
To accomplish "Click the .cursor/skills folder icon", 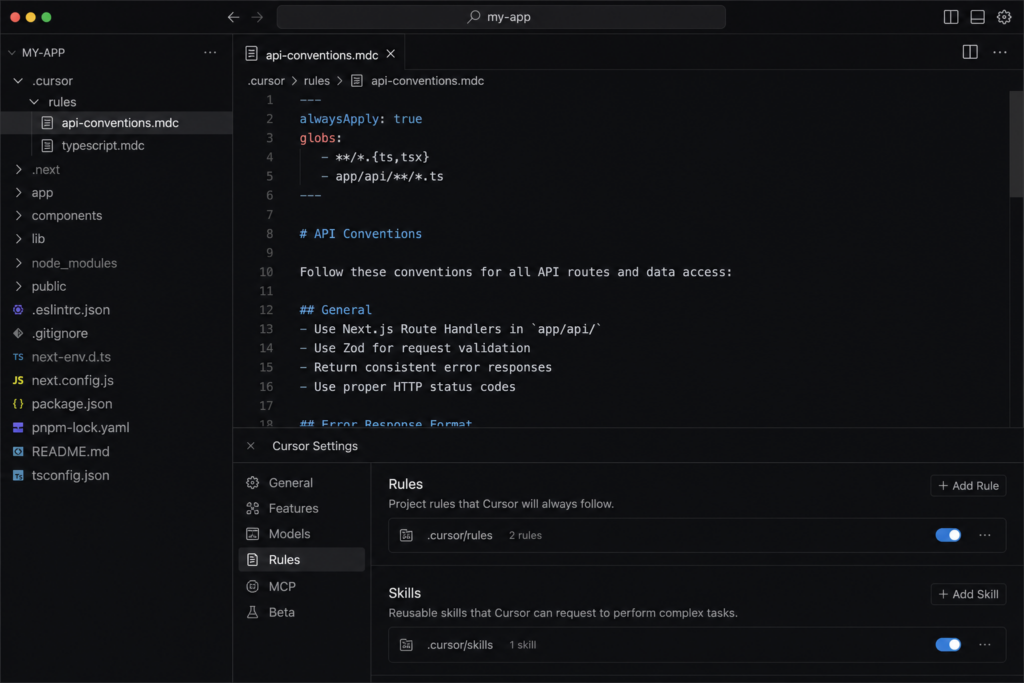I will pos(406,645).
